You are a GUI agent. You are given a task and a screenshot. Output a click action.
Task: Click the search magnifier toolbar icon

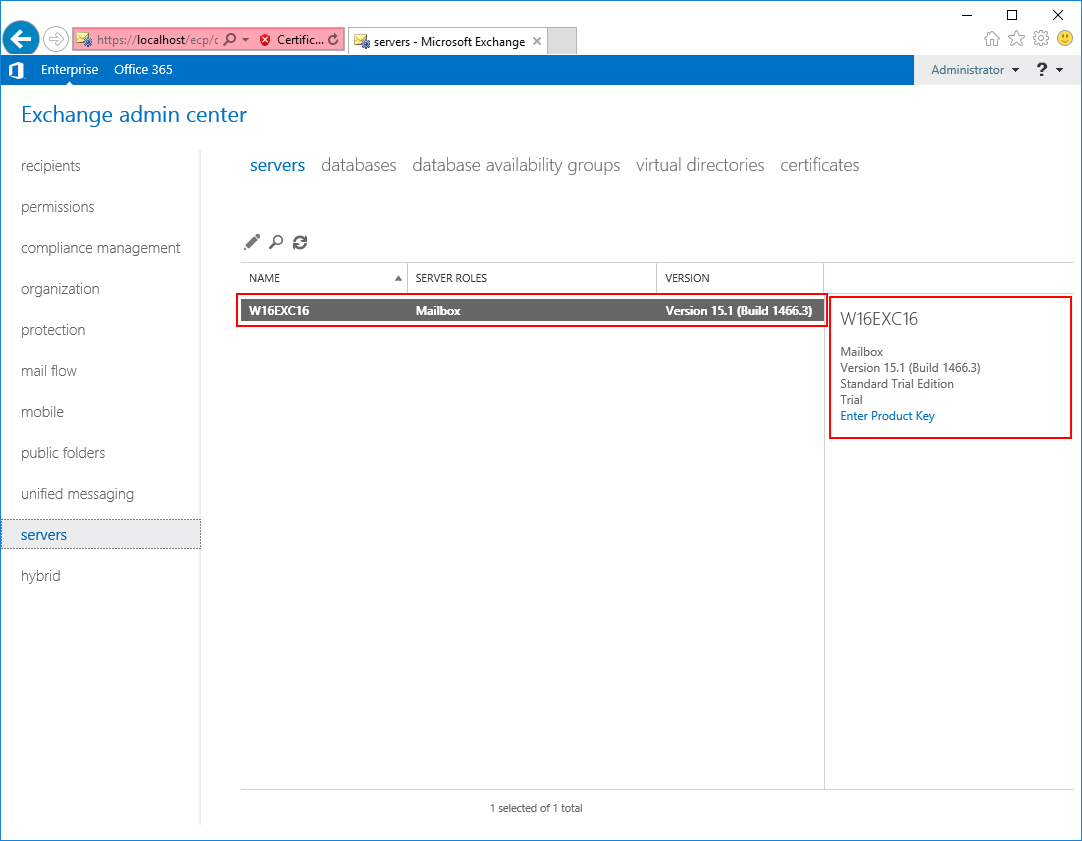coord(276,242)
